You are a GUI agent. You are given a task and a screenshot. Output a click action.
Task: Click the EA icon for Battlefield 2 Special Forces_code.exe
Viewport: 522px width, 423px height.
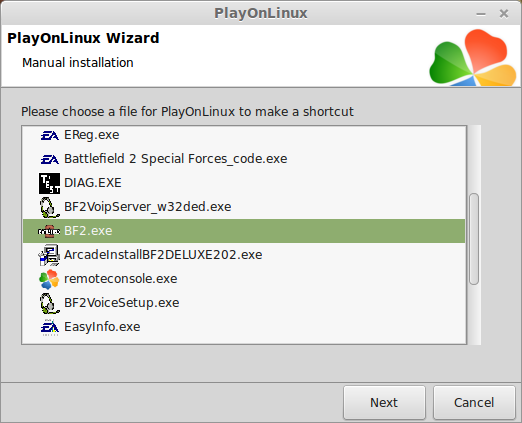(49, 159)
